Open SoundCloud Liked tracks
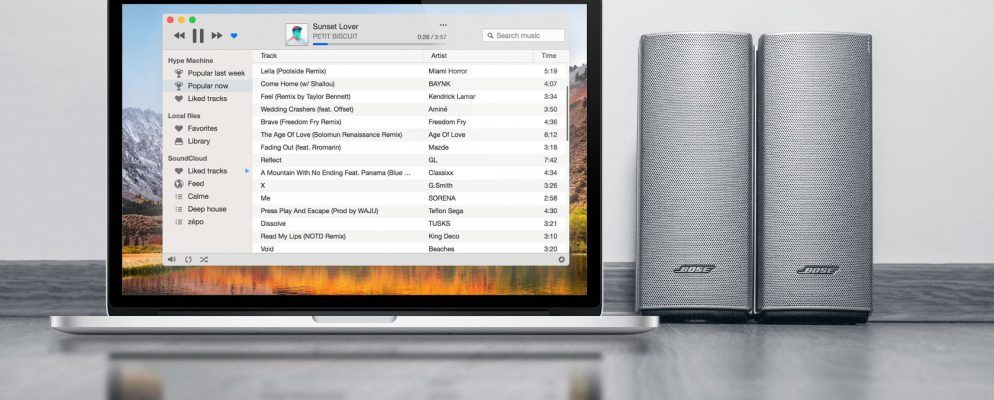Viewport: 994px width, 400px height. [209, 171]
